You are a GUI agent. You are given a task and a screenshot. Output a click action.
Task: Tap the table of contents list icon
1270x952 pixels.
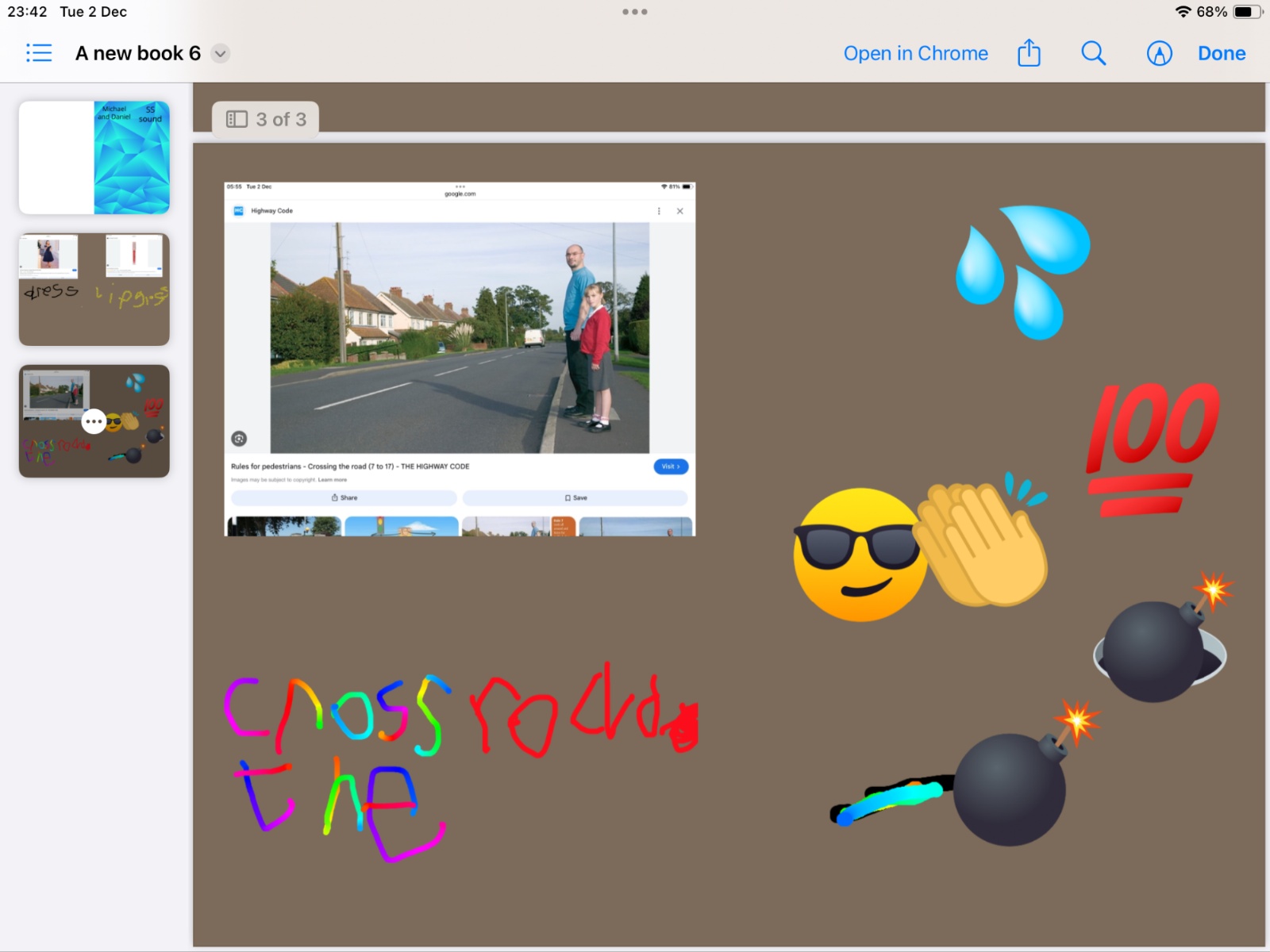click(x=39, y=53)
